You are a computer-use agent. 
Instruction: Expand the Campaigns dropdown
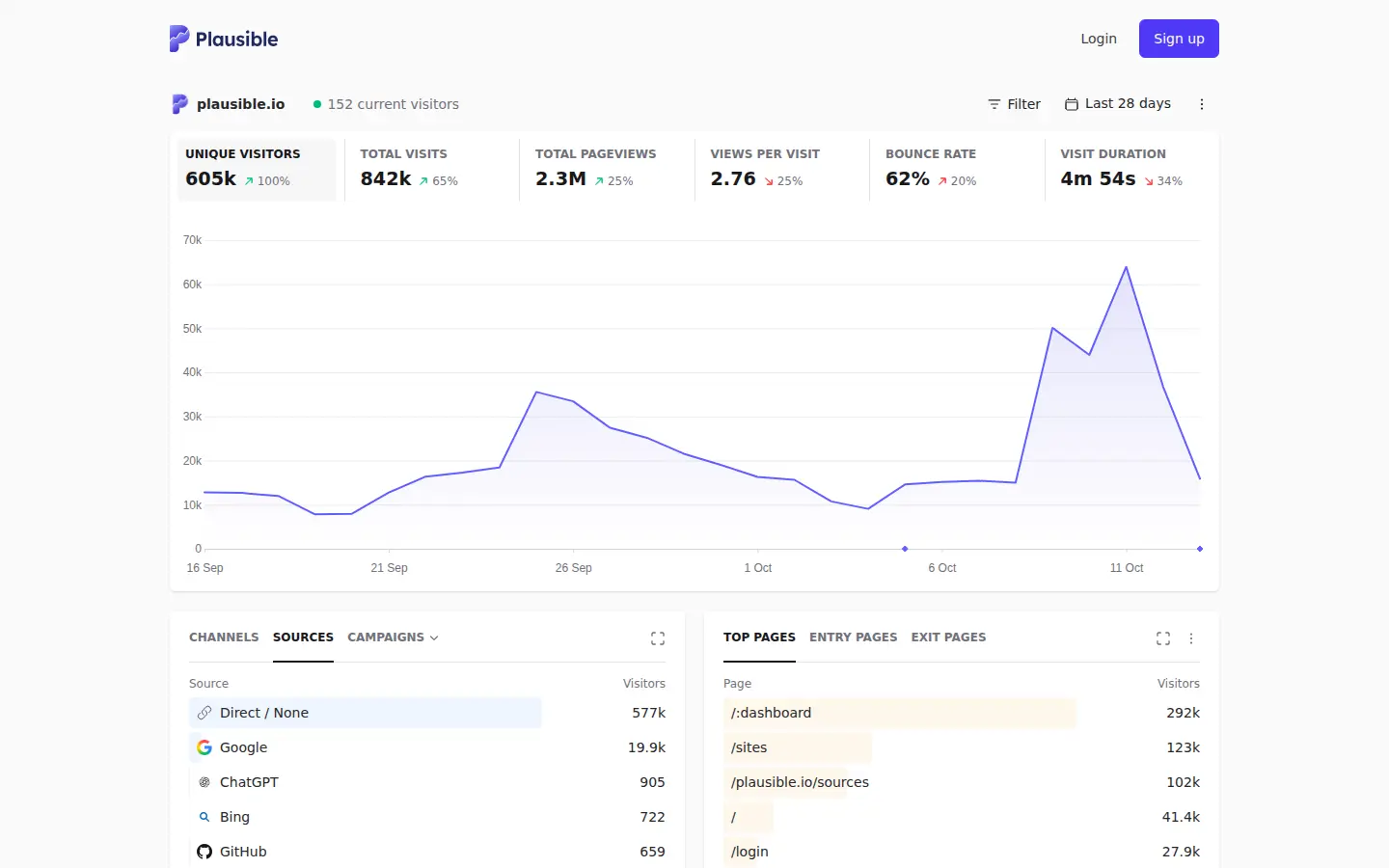point(394,637)
